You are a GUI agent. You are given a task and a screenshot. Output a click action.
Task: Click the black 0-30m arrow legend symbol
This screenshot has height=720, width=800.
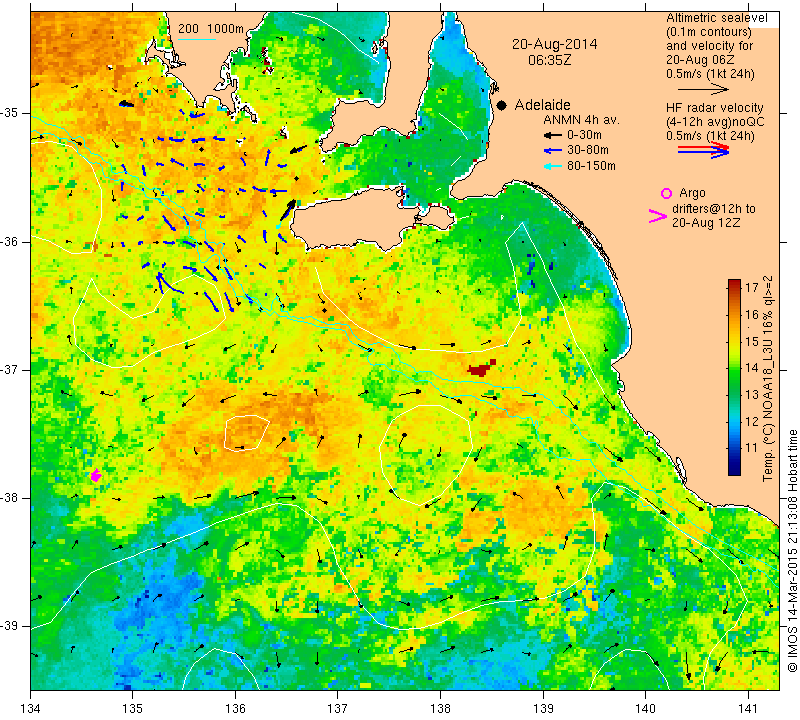[552, 135]
